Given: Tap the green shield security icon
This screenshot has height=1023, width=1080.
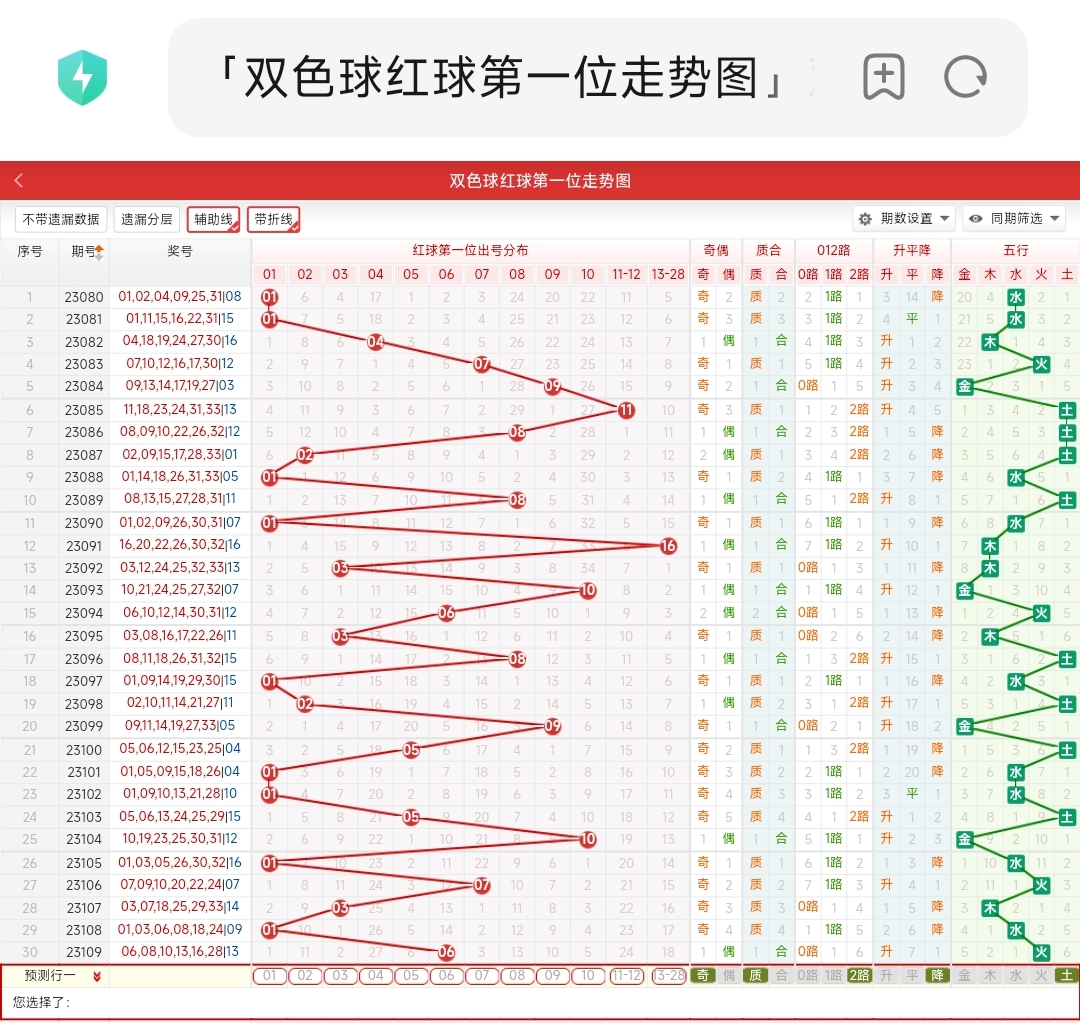Looking at the screenshot, I should coord(83,77).
